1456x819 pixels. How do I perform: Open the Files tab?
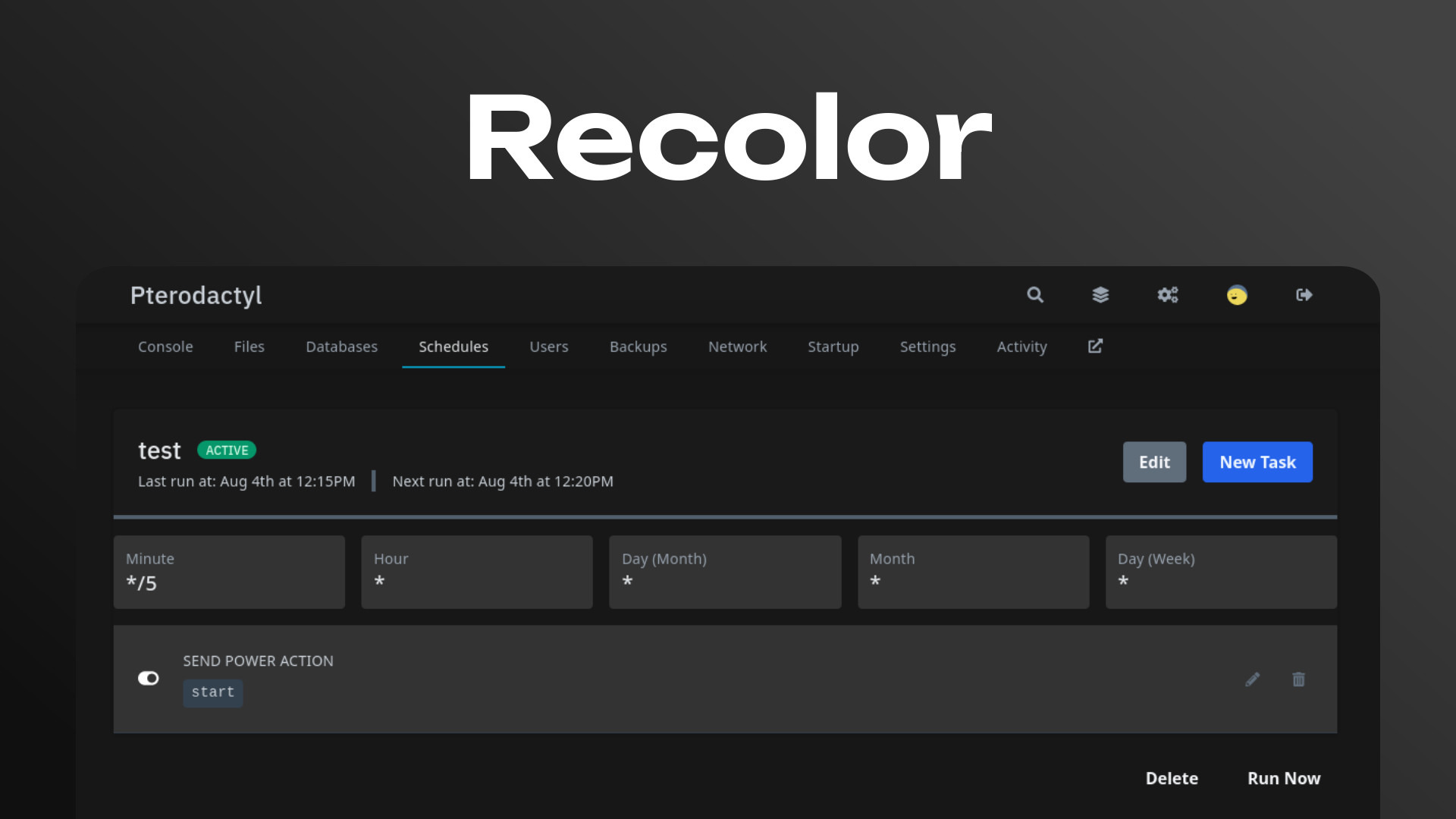(249, 347)
